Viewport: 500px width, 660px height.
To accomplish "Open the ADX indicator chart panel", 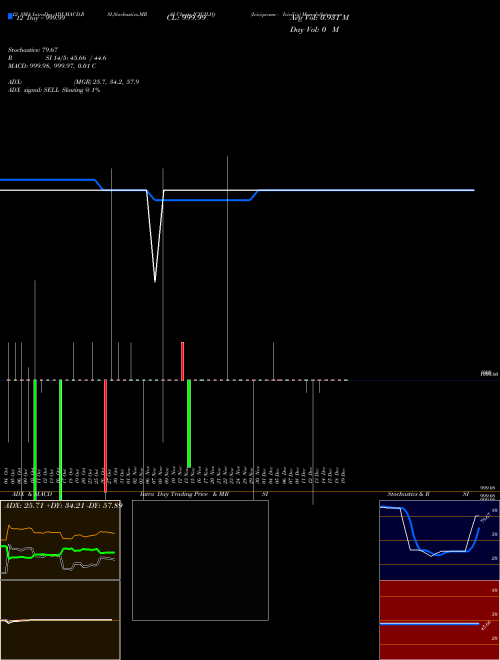I will (x=60, y=540).
